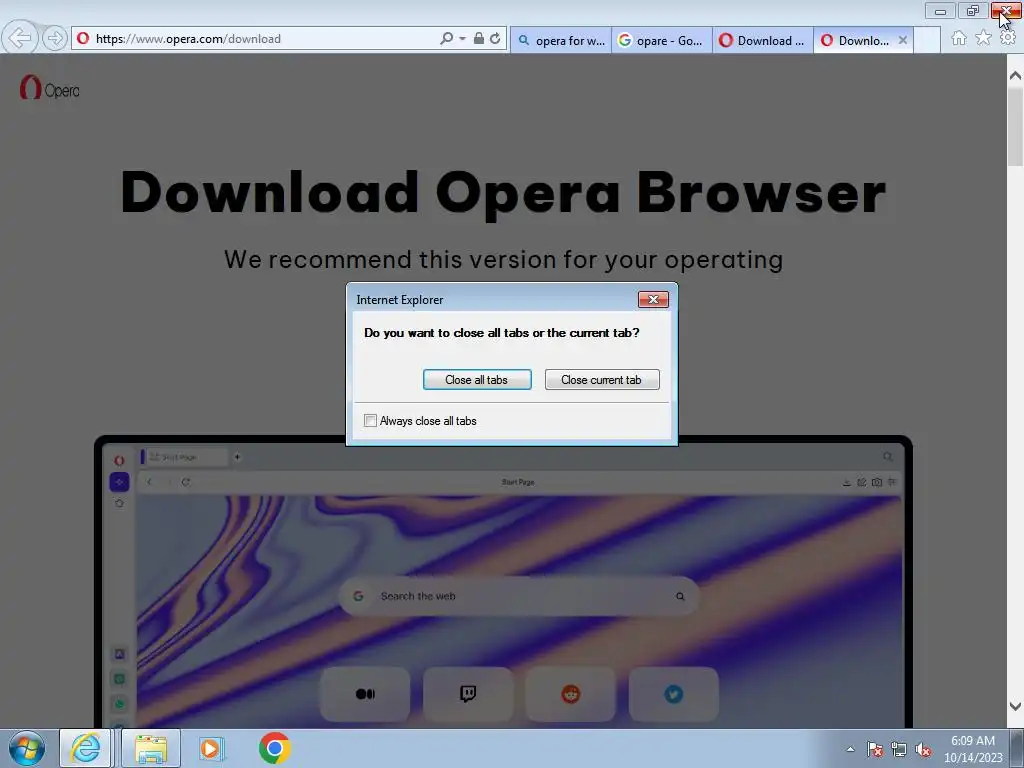This screenshot has height=768, width=1024.
Task: Close the Internet Explorer dialog with X
Action: coord(653,299)
